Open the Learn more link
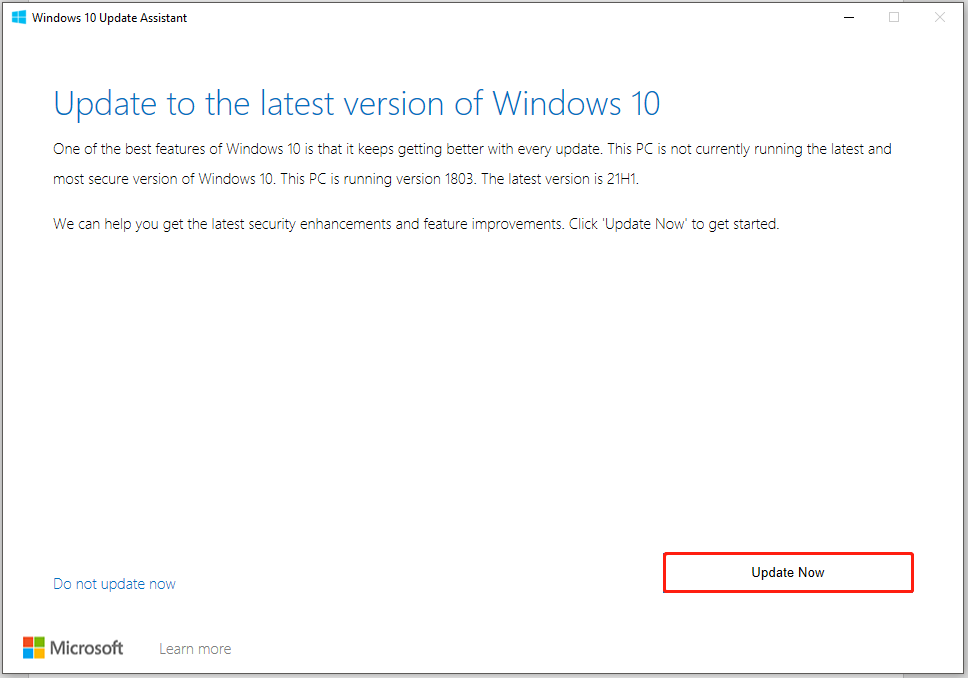This screenshot has height=678, width=968. coord(195,649)
